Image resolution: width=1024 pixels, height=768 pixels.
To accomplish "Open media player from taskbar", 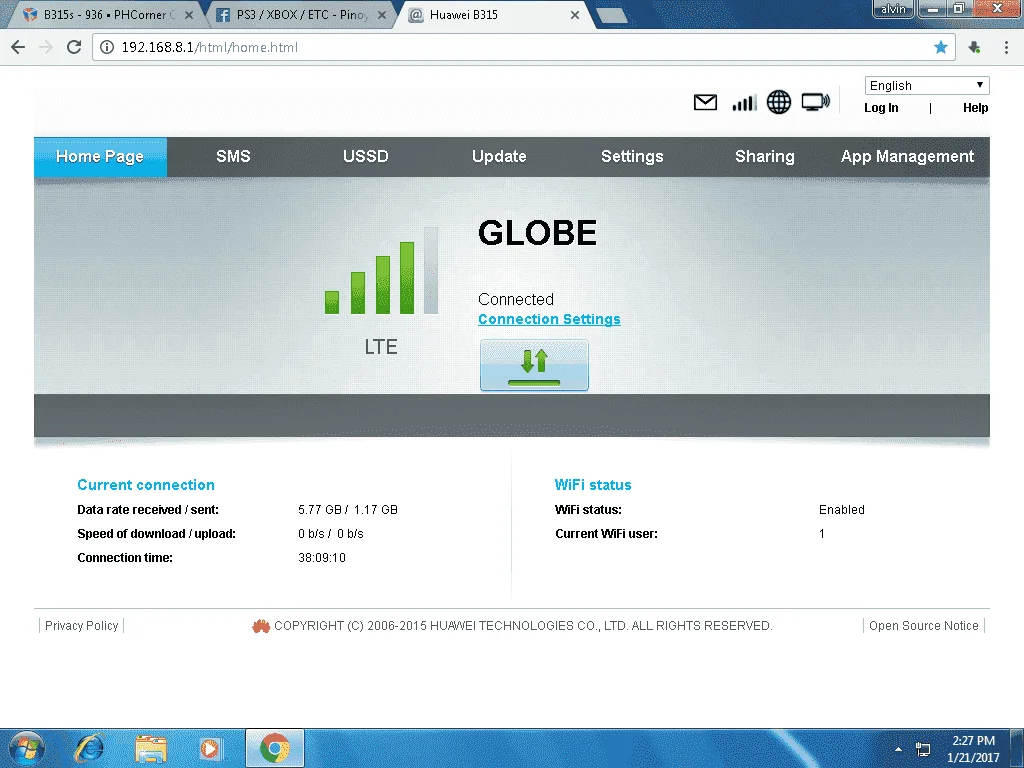I will (x=210, y=748).
